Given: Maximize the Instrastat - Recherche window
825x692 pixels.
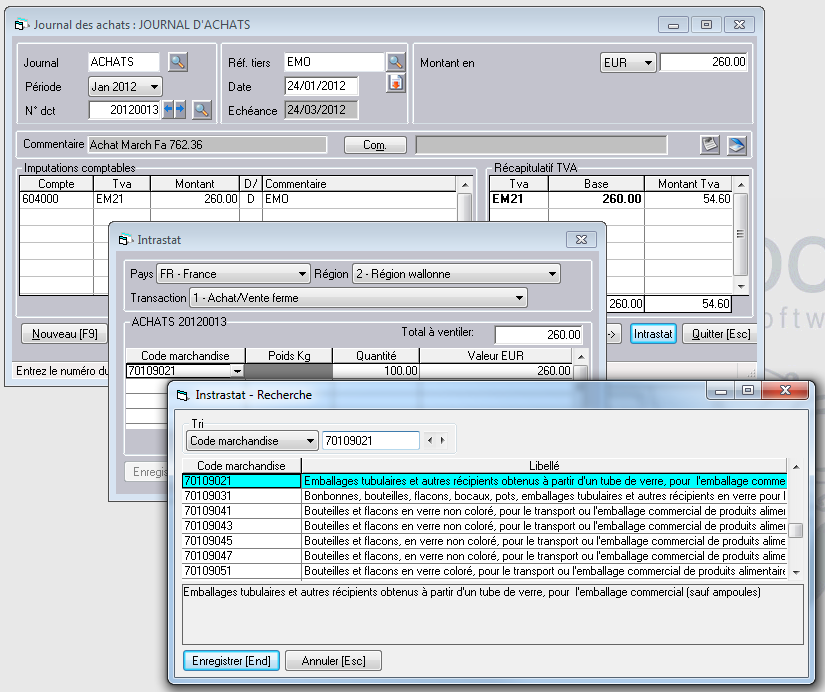Looking at the screenshot, I should coord(748,390).
